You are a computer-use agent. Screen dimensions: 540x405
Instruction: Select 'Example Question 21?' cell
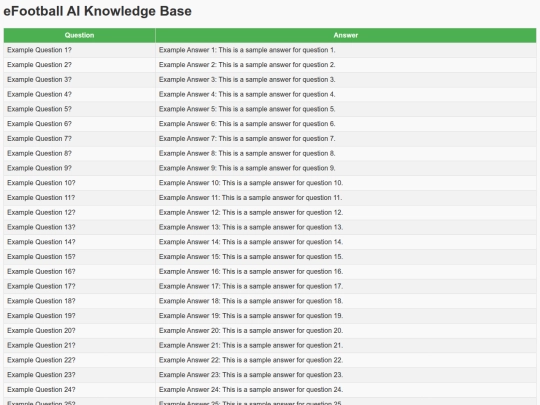click(80, 345)
